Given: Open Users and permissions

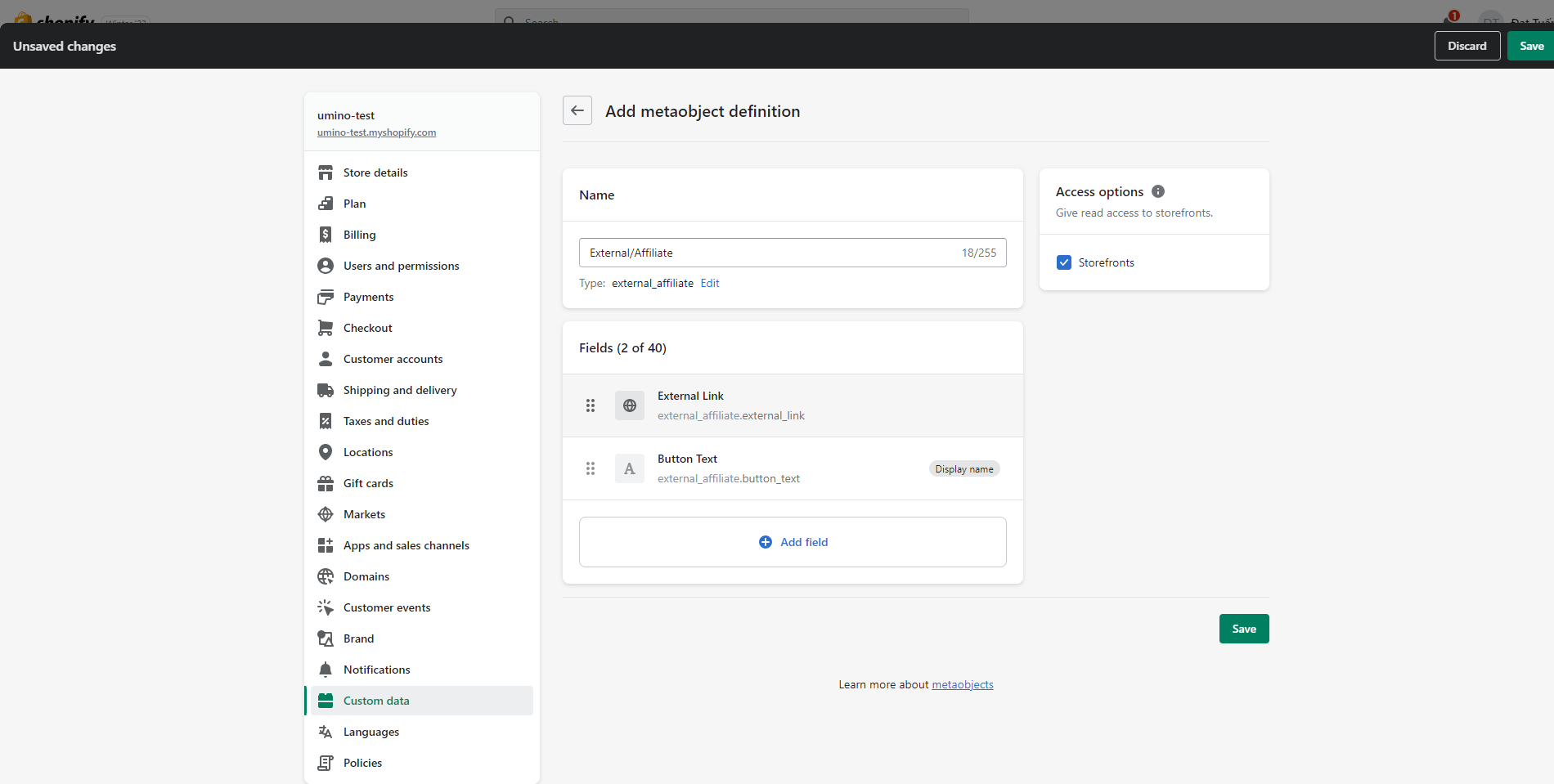Looking at the screenshot, I should click(401, 266).
